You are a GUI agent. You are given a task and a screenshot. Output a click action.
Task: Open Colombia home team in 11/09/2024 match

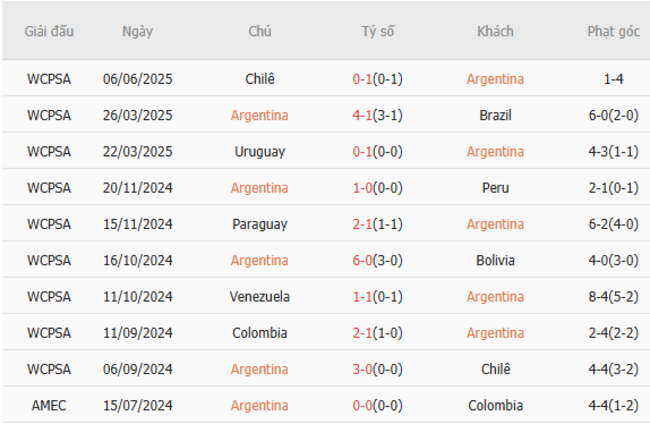click(x=259, y=333)
